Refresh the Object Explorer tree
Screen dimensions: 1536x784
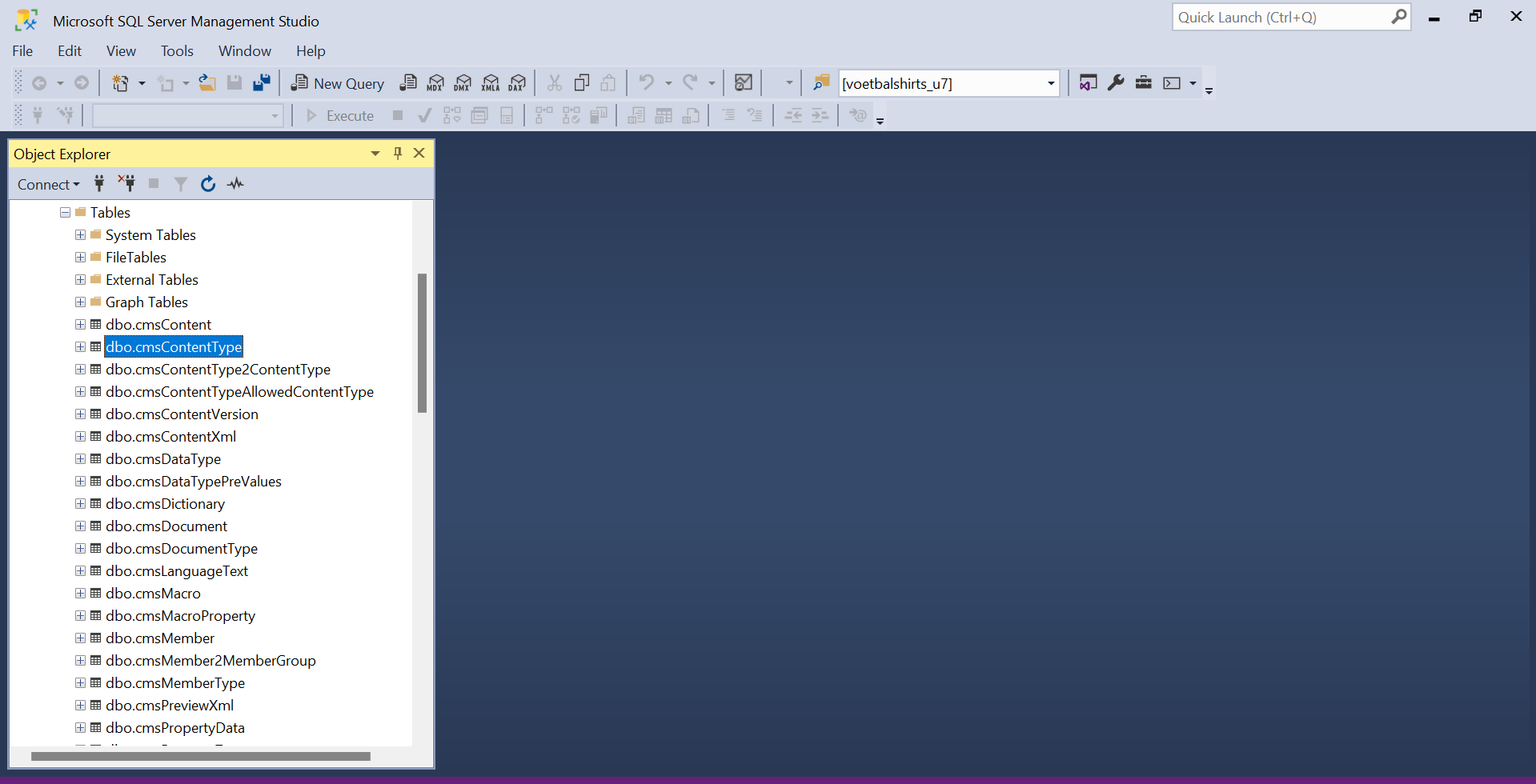pyautogui.click(x=208, y=184)
